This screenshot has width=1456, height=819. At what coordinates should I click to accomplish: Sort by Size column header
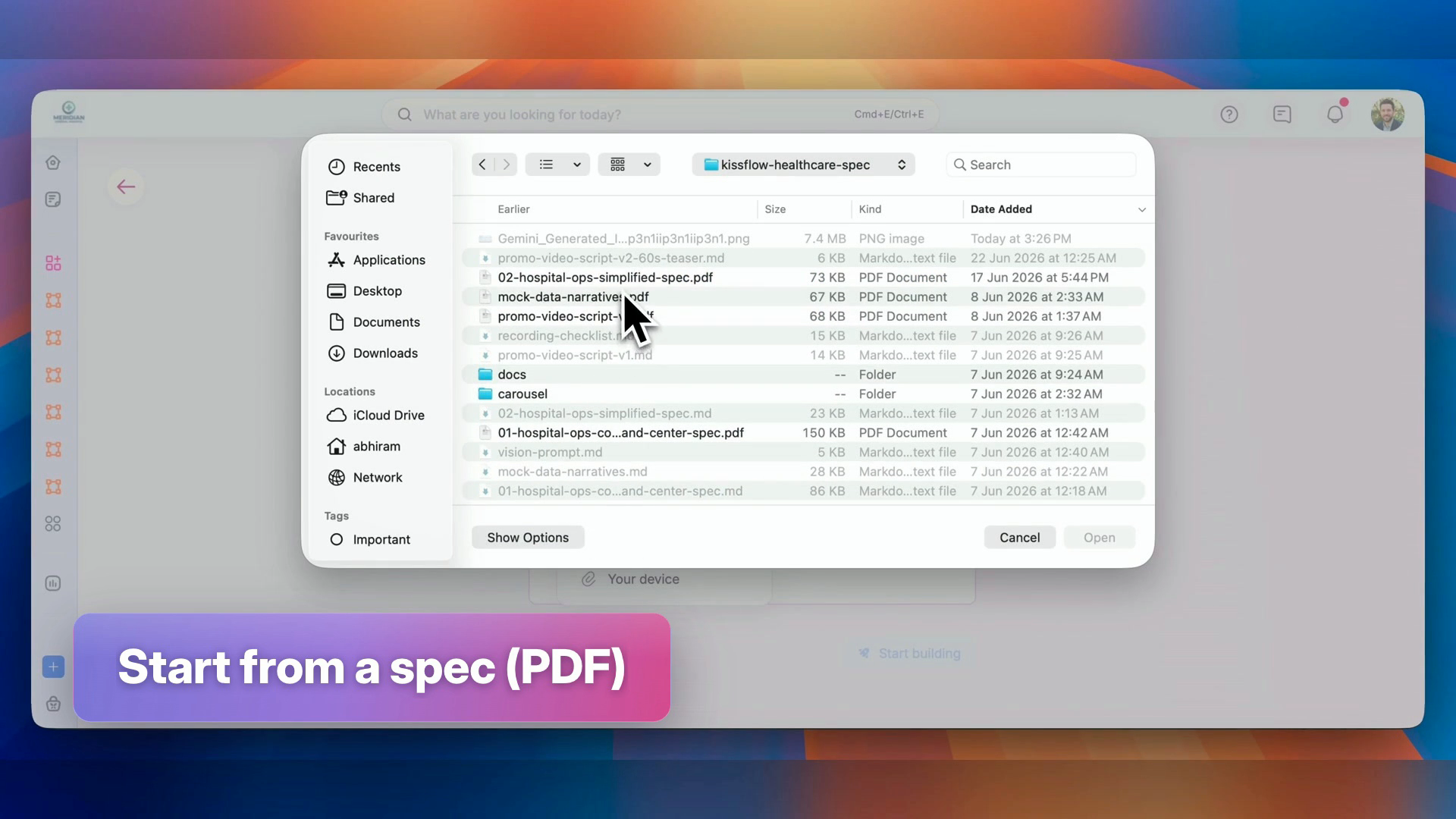tap(775, 209)
